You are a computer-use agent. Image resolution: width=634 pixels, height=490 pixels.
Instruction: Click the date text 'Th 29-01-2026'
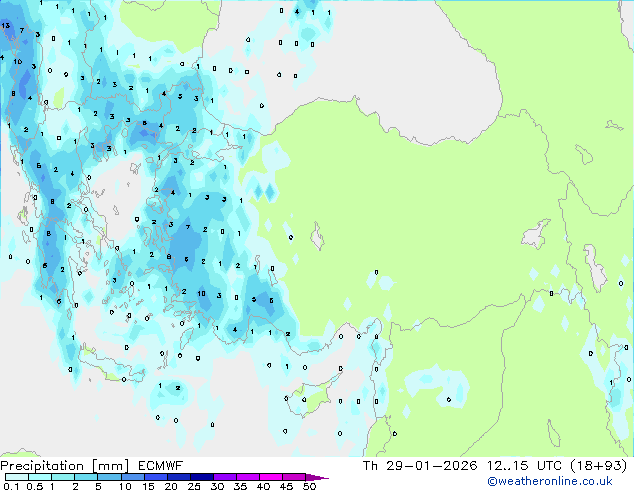[x=420, y=466]
